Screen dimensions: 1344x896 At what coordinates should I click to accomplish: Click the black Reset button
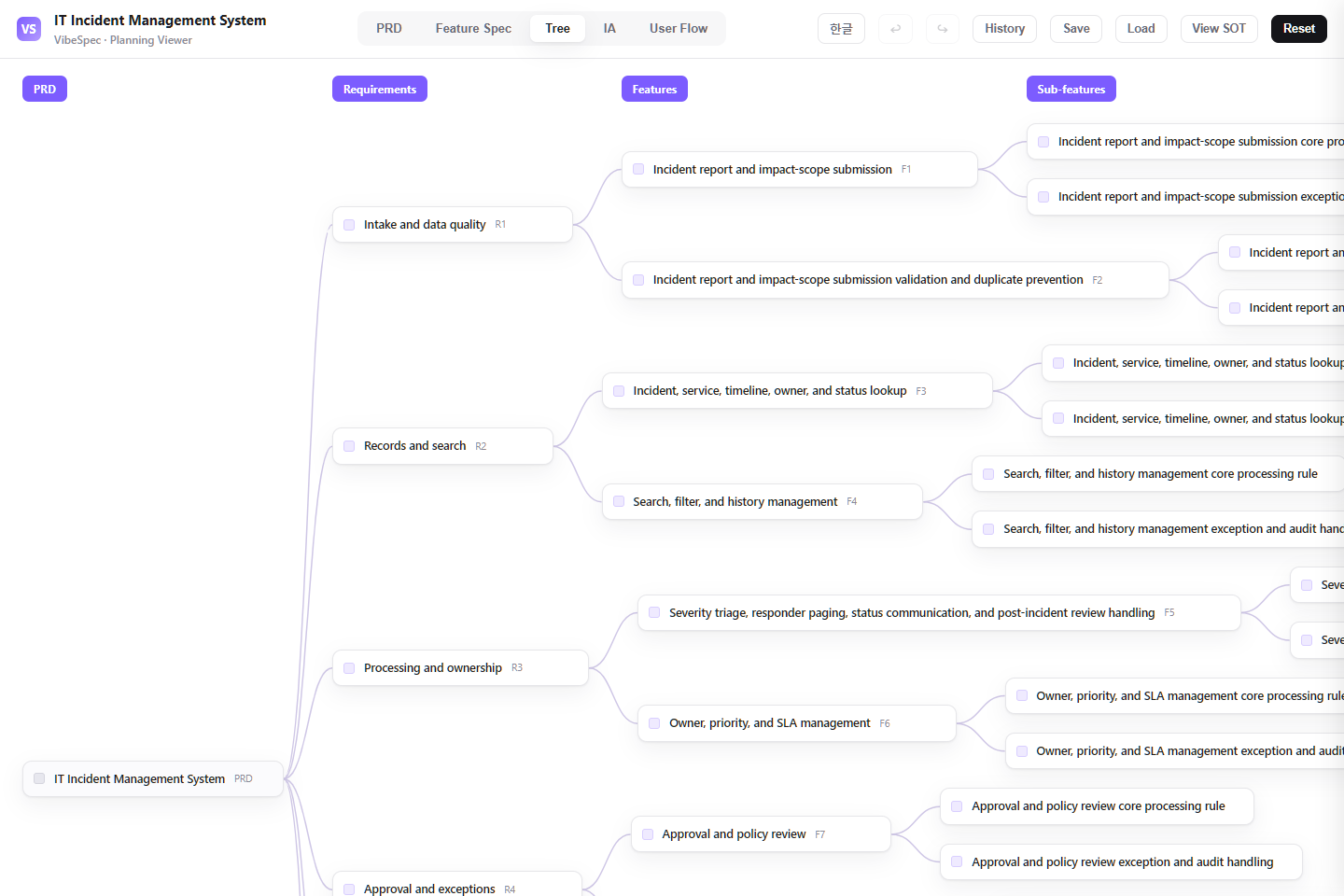pyautogui.click(x=1298, y=29)
